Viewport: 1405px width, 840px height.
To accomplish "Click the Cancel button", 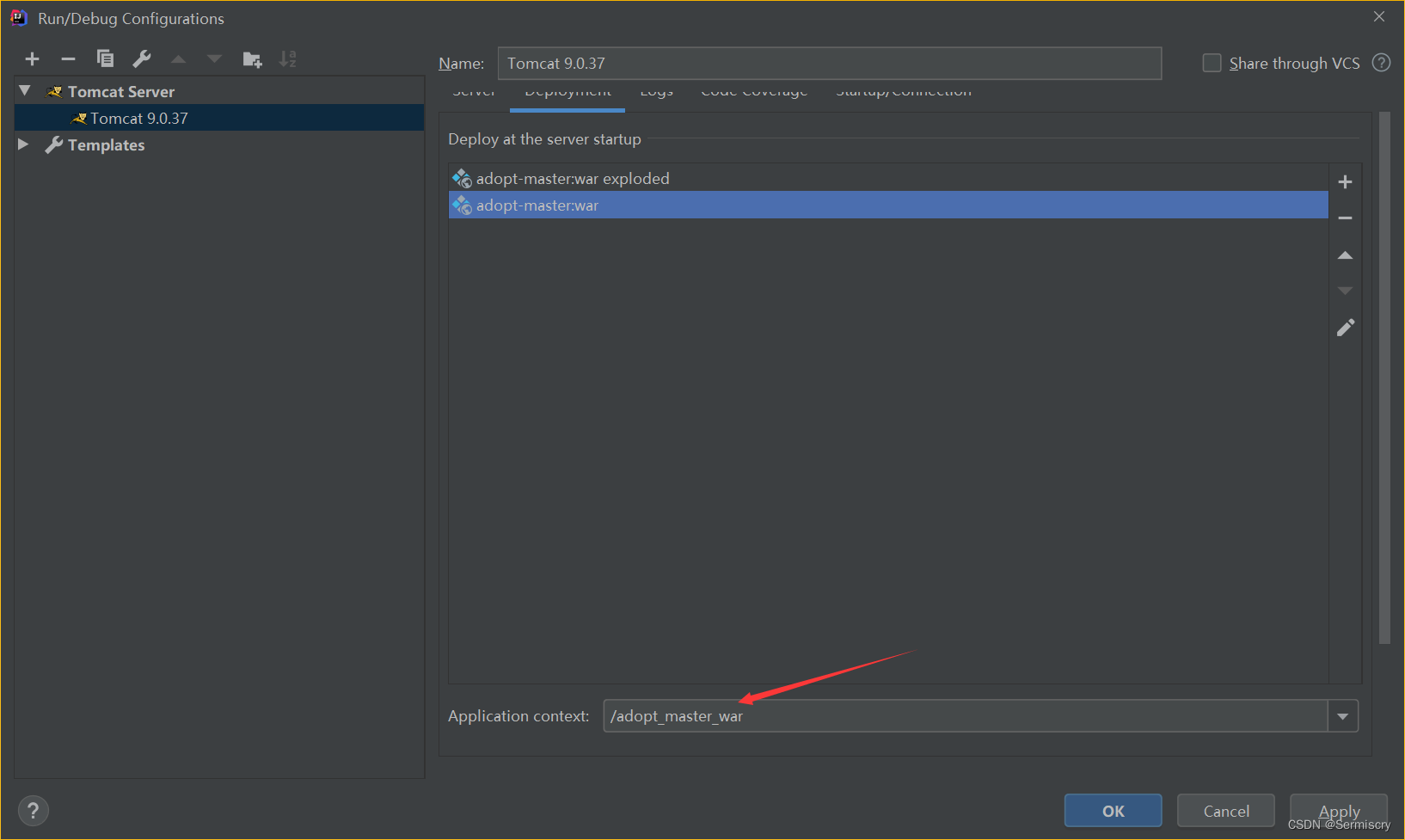I will [1226, 811].
